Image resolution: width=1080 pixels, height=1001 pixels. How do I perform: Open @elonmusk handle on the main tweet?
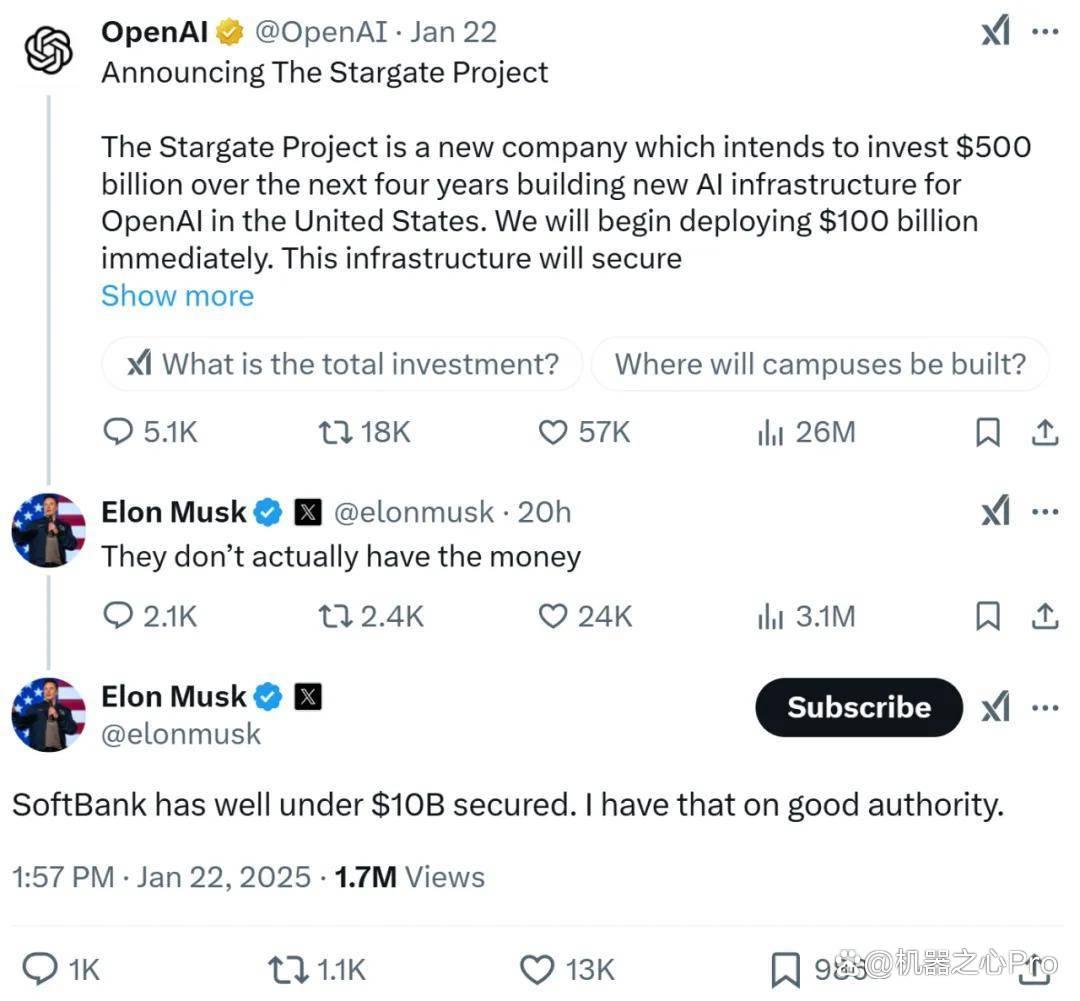click(x=181, y=734)
